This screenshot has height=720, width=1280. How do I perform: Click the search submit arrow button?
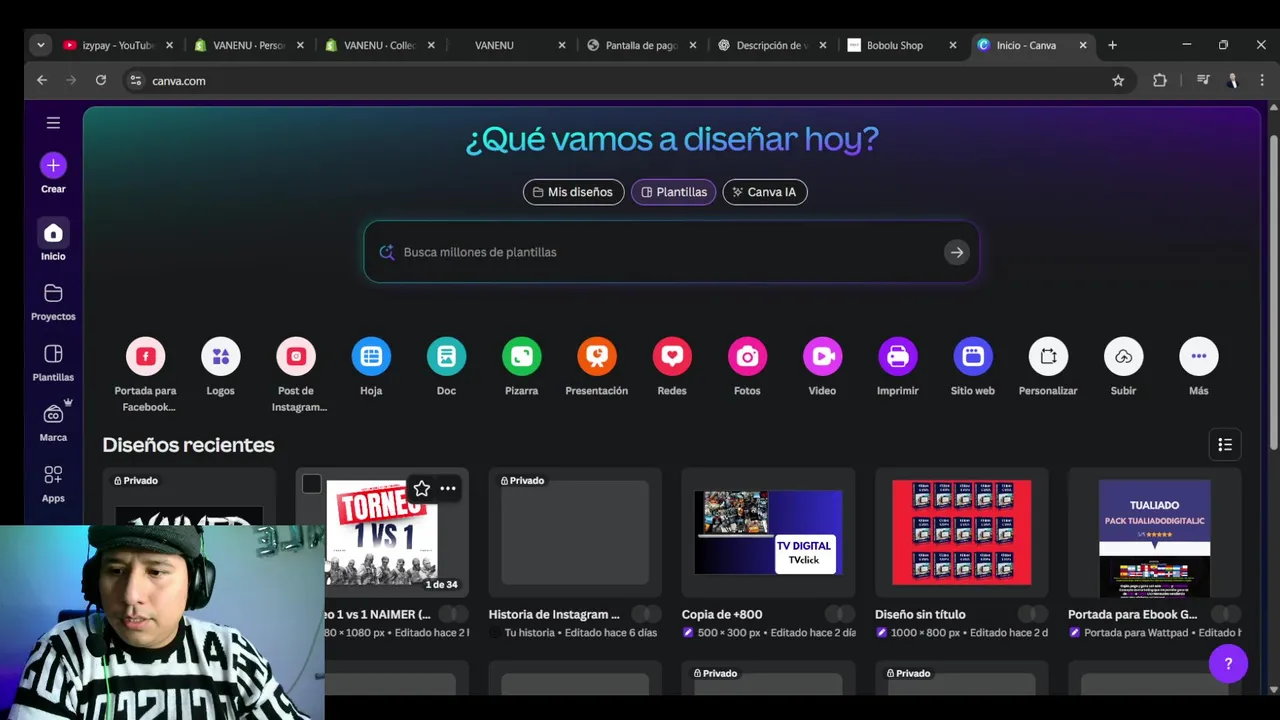[957, 252]
